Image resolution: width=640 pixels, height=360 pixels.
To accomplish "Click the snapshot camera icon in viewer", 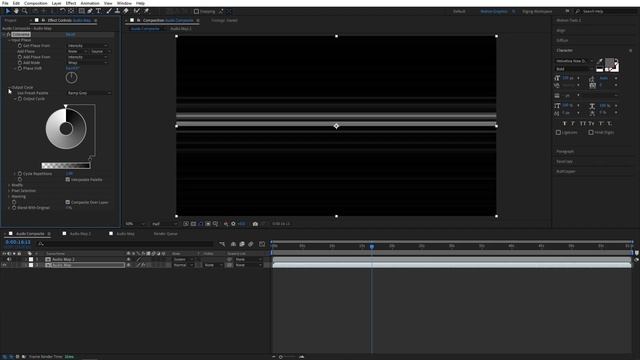I will 255,224.
